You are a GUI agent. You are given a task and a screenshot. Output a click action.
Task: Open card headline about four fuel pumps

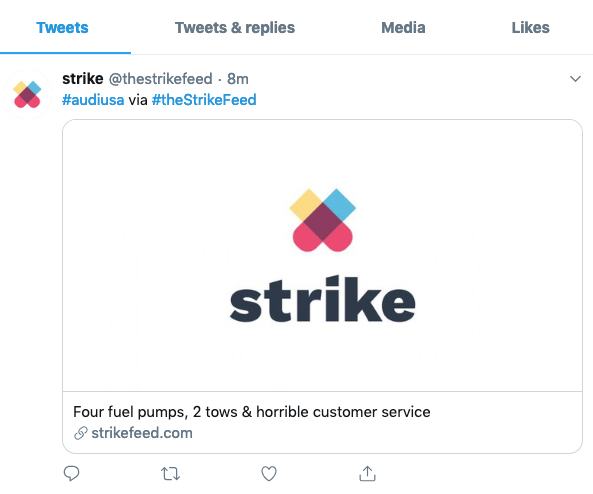click(x=251, y=412)
